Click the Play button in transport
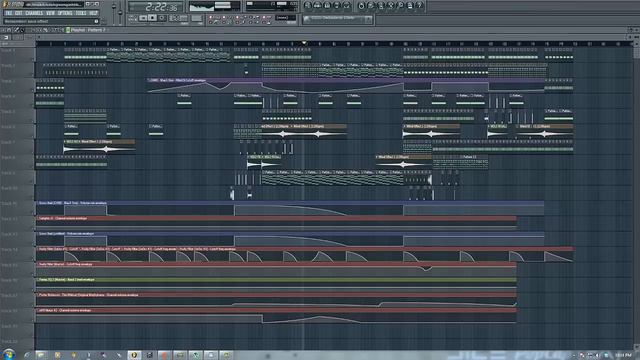640x360 pixels. [143, 18]
